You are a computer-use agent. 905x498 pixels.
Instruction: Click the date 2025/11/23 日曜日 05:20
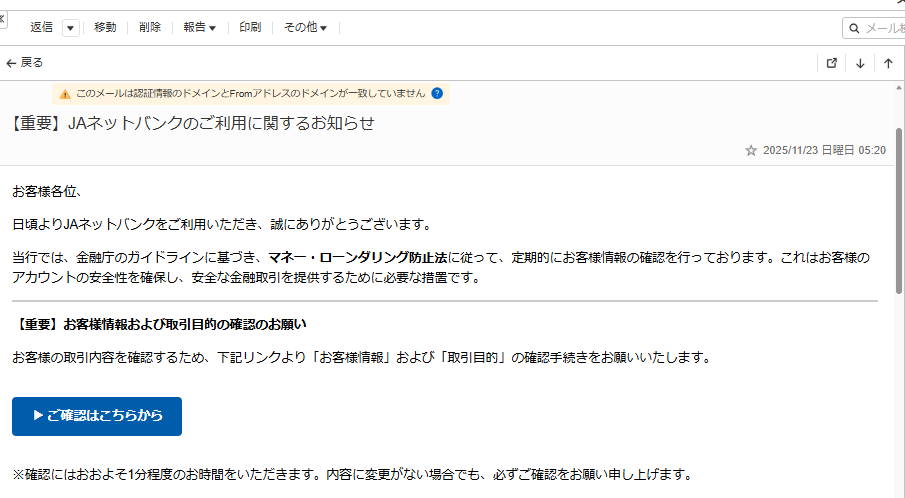coord(824,150)
